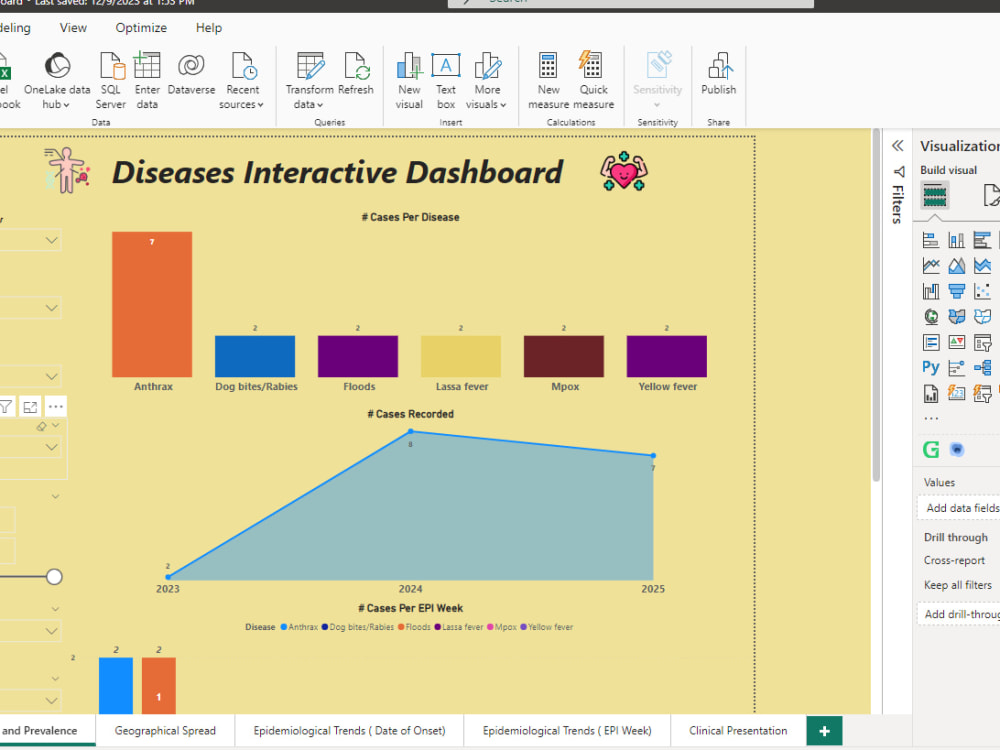1000x750 pixels.
Task: Switch to Epidemiological Trends (Date of Onset) tab
Action: (349, 731)
